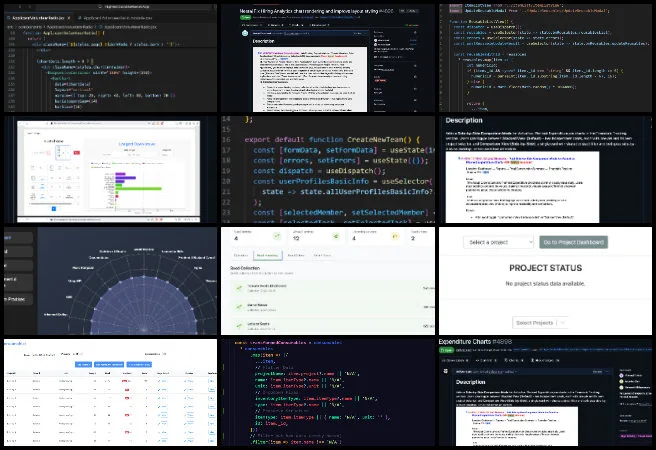Click the stat card showing value 2

pyautogui.click(x=420, y=236)
